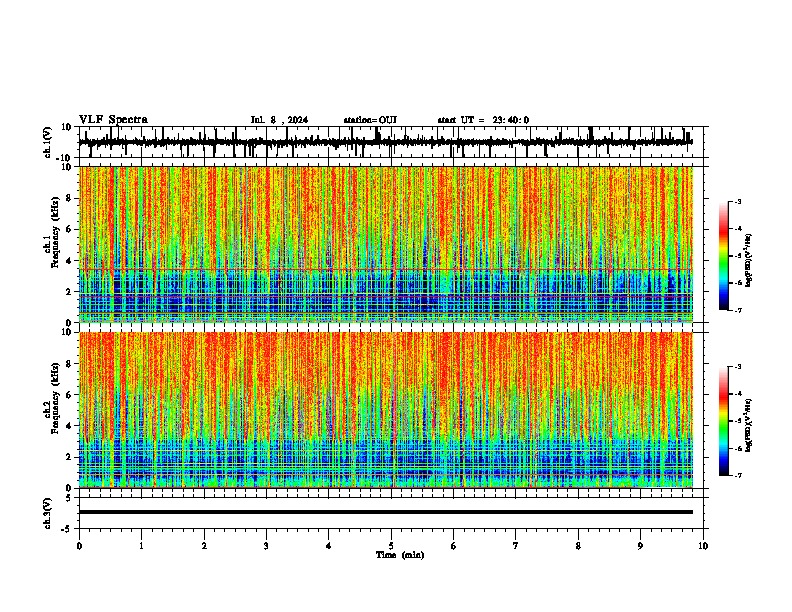
Task: Click the ch.2 "Frequency (kHz)" axis label
Action: pyautogui.click(x=55, y=398)
